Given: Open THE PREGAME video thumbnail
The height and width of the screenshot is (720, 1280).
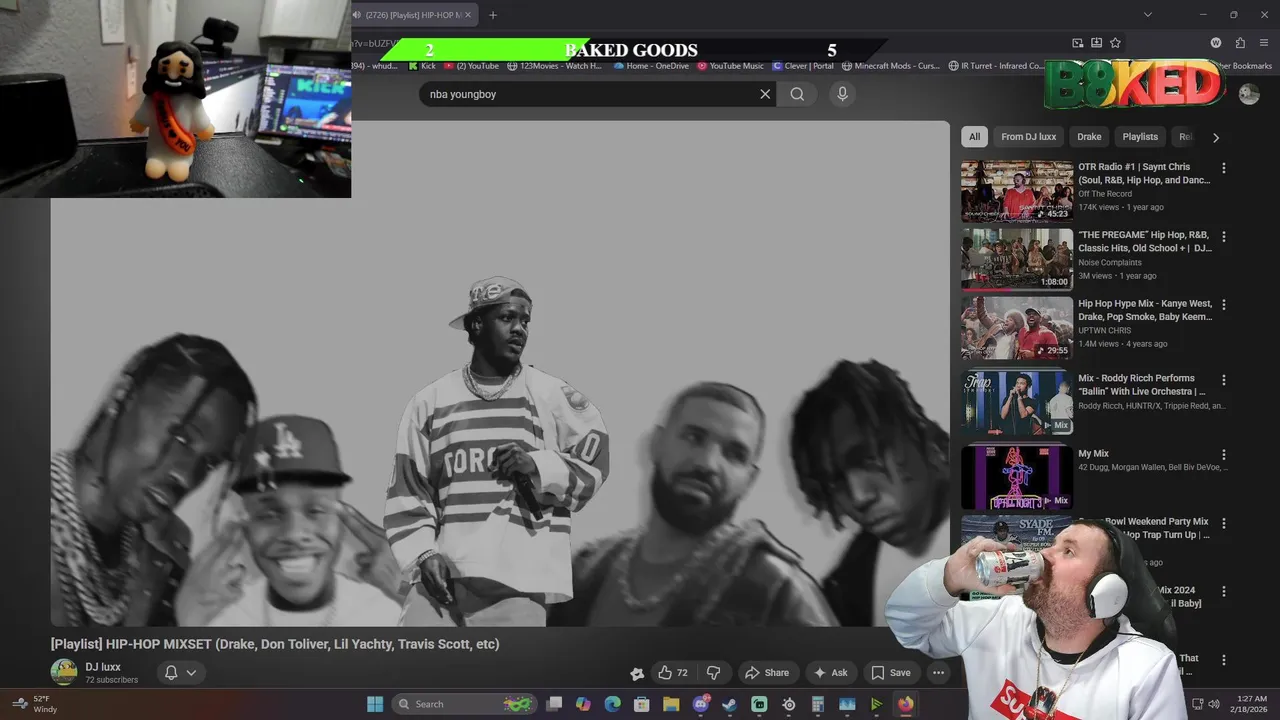Looking at the screenshot, I should tap(1017, 260).
